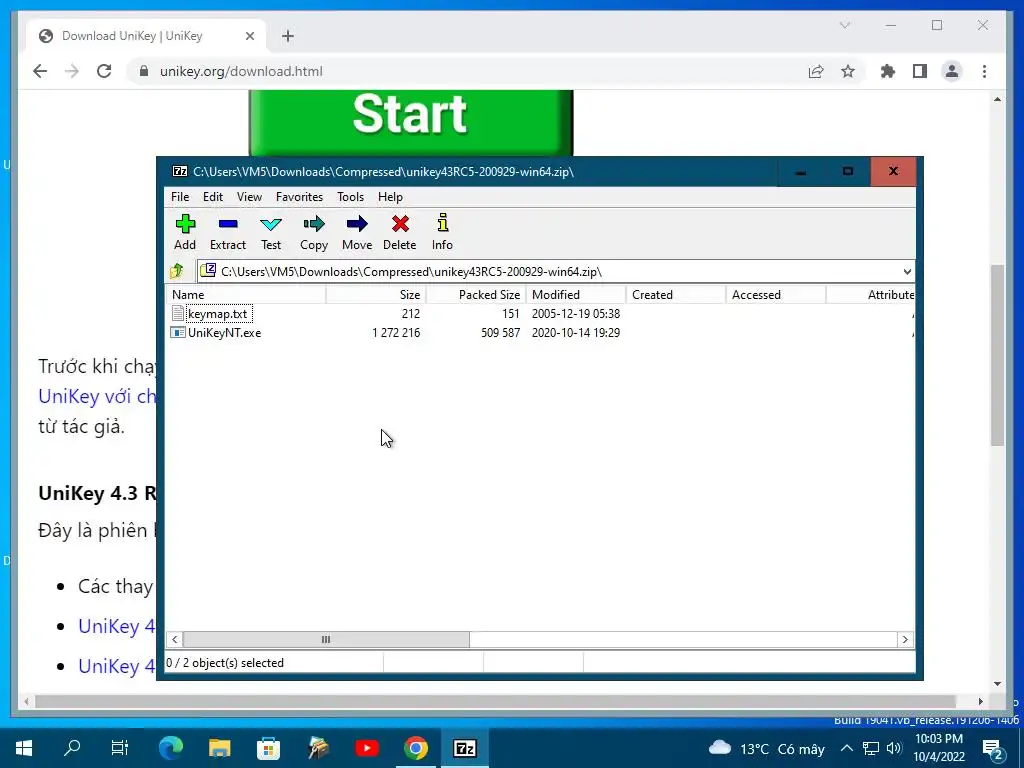Click the Add button in 7-Zip toolbar
1024x768 pixels.
(185, 232)
